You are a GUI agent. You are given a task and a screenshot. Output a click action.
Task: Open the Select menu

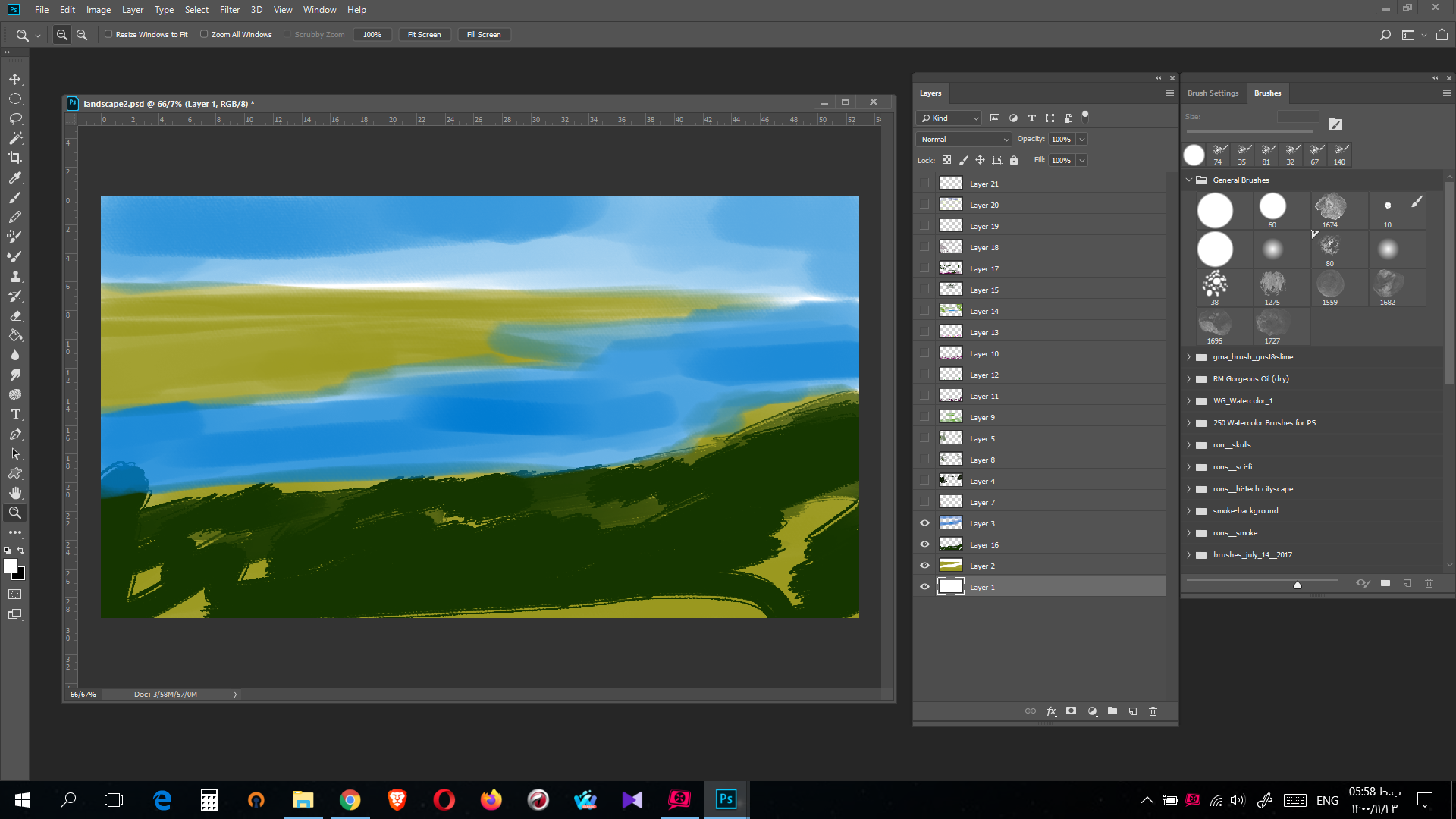[196, 10]
